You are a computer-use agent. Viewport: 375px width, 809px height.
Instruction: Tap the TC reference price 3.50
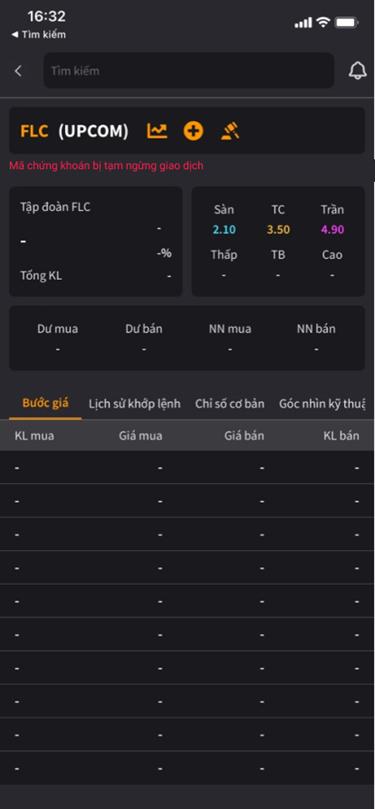278,230
